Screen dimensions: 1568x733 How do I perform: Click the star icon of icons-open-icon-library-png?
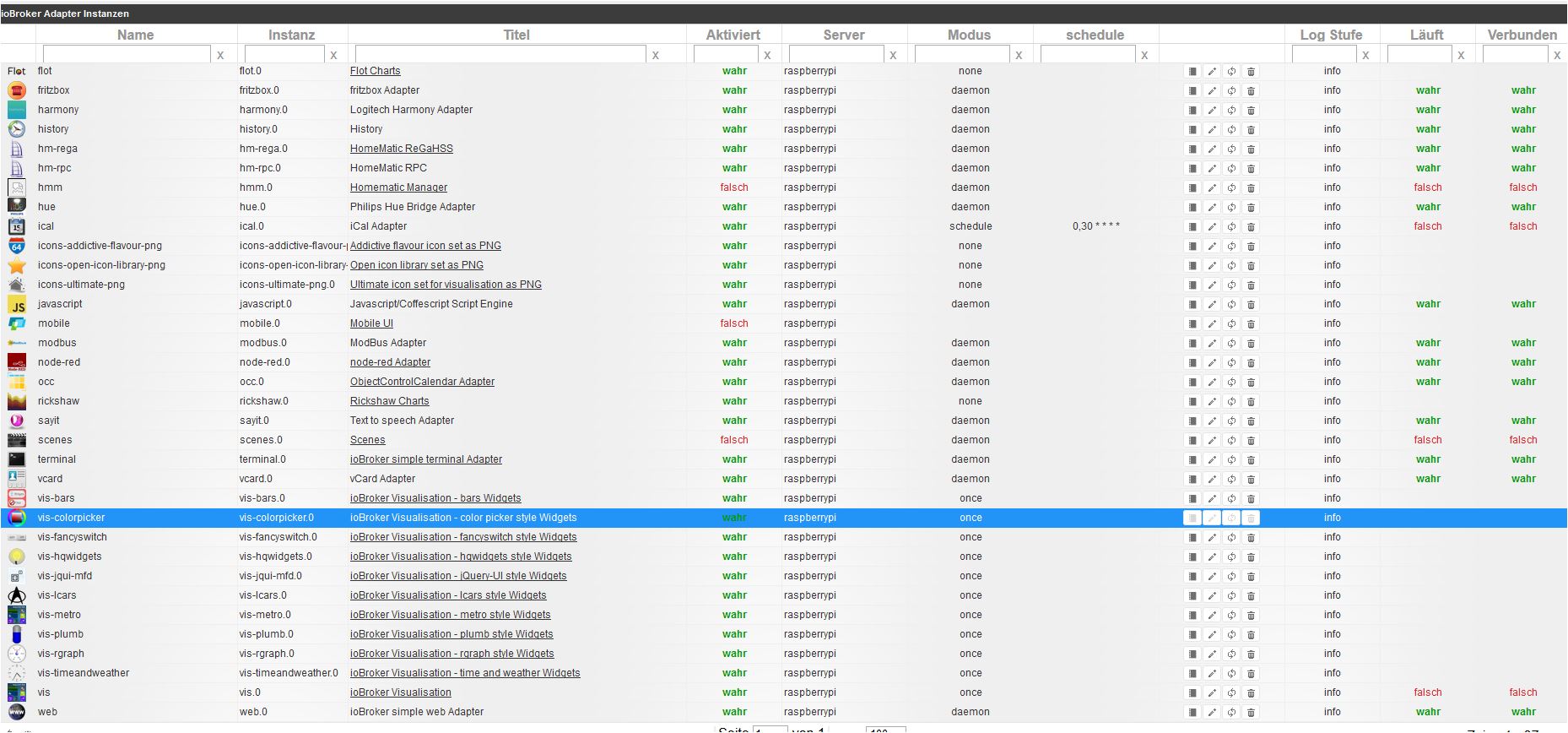pos(17,265)
